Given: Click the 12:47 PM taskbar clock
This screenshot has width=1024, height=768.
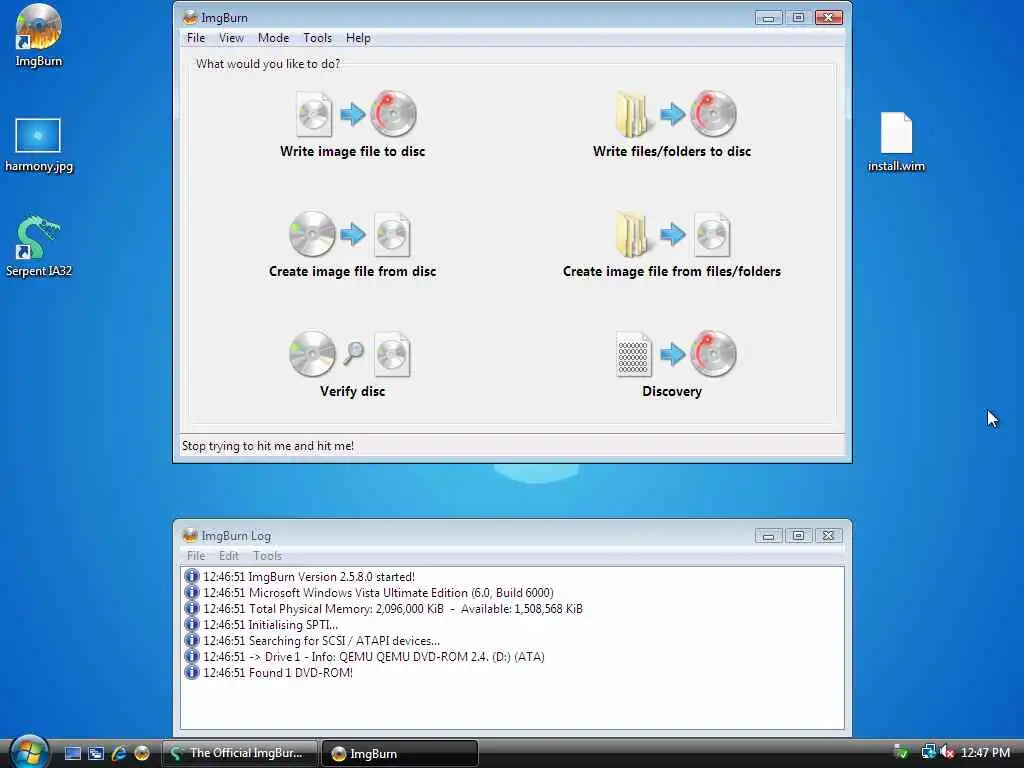Looking at the screenshot, I should (x=985, y=752).
